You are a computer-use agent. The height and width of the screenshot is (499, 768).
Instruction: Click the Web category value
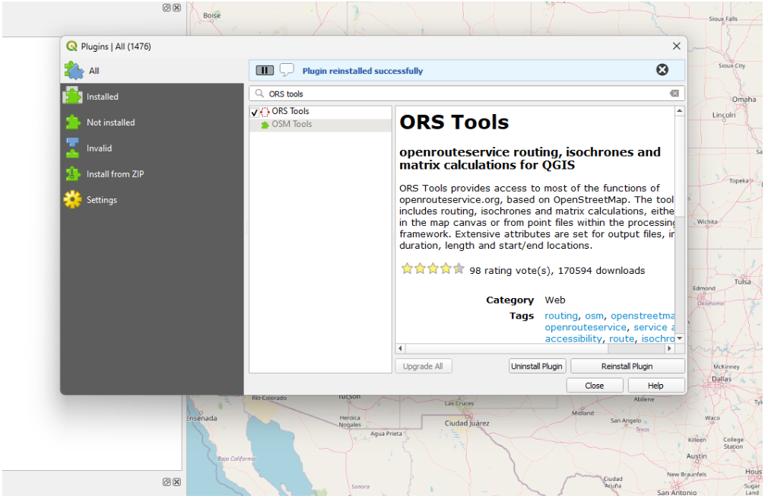click(x=554, y=300)
